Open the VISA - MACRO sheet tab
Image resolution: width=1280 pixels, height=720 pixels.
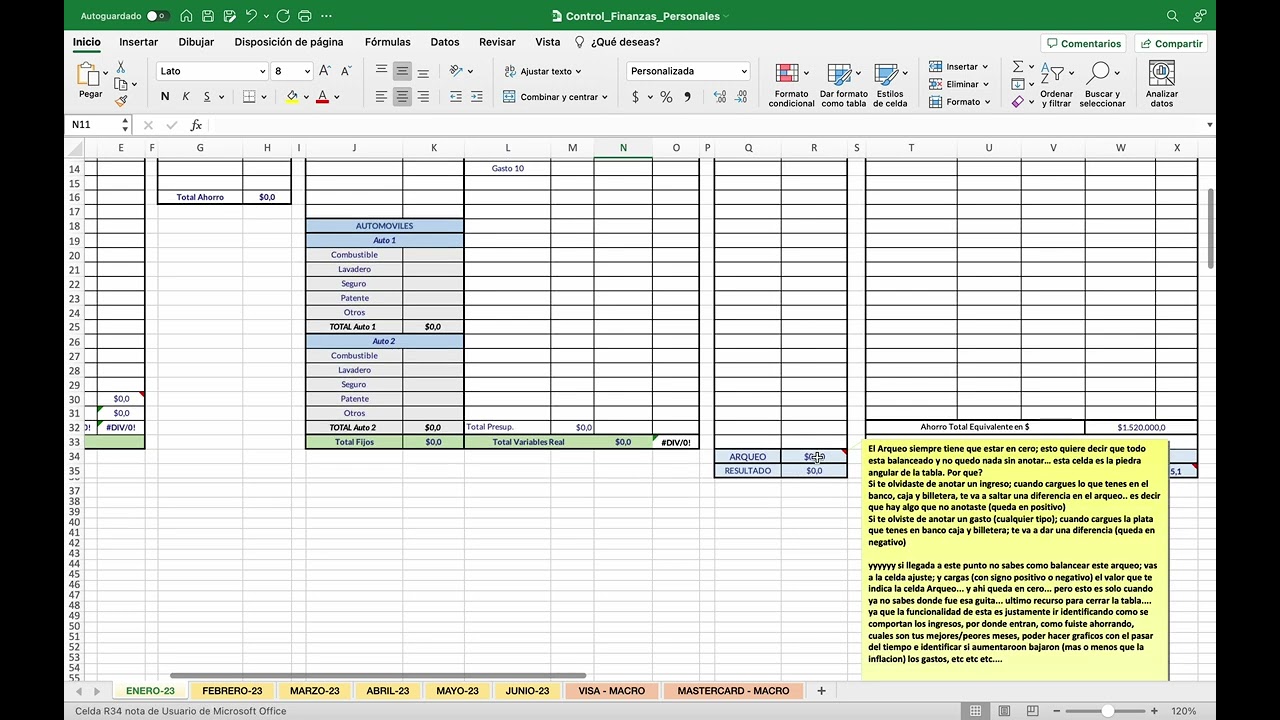click(x=612, y=691)
